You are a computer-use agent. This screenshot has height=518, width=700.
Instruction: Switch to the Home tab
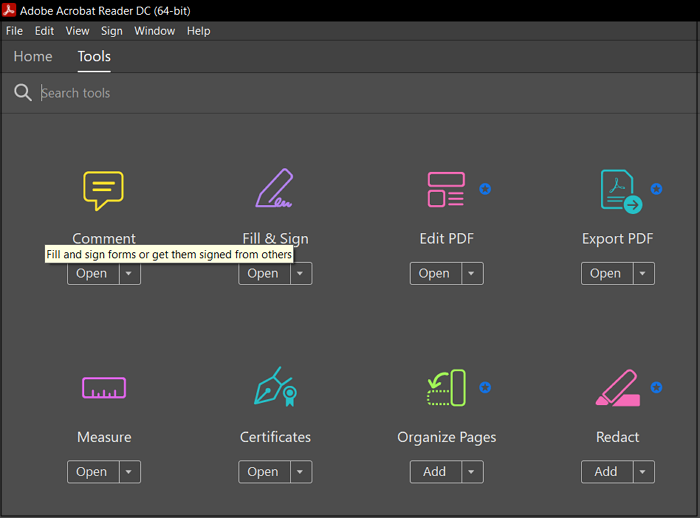(33, 56)
